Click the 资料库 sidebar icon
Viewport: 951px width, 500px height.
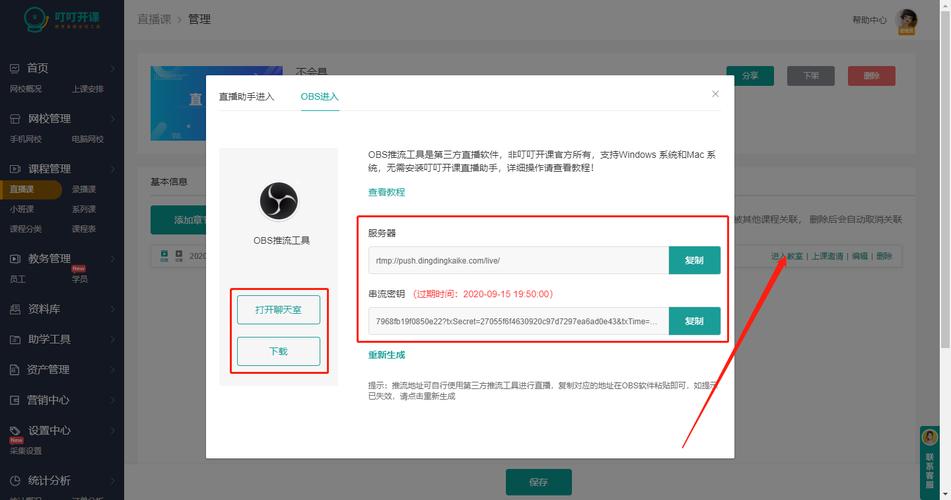click(x=15, y=309)
